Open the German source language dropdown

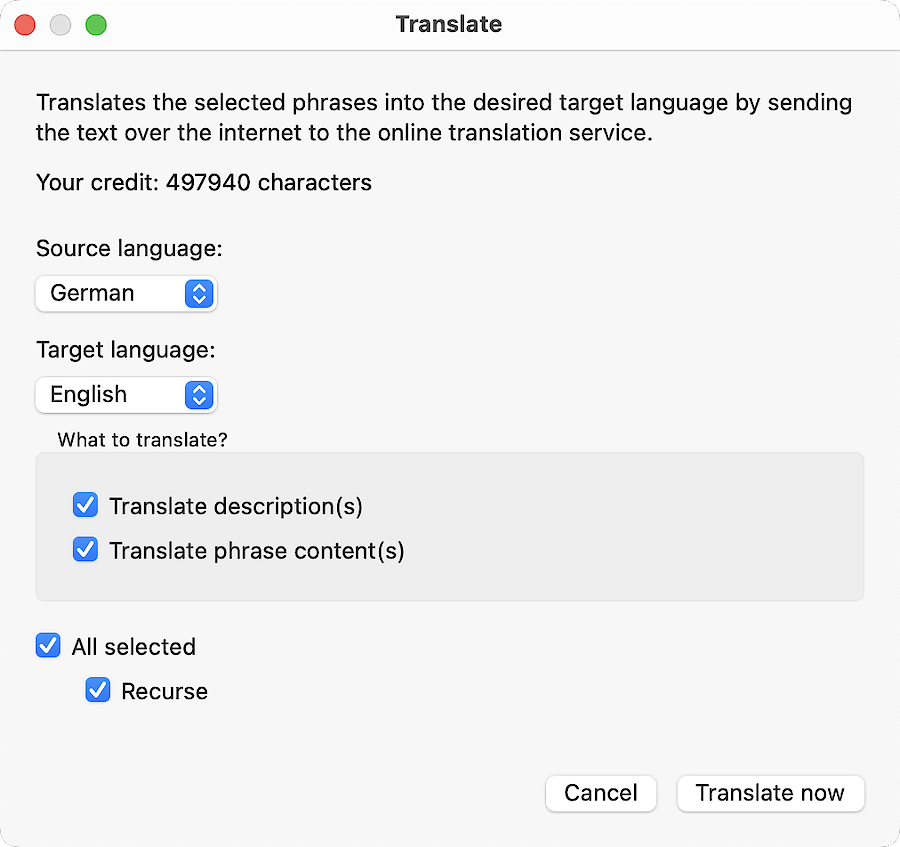point(125,293)
